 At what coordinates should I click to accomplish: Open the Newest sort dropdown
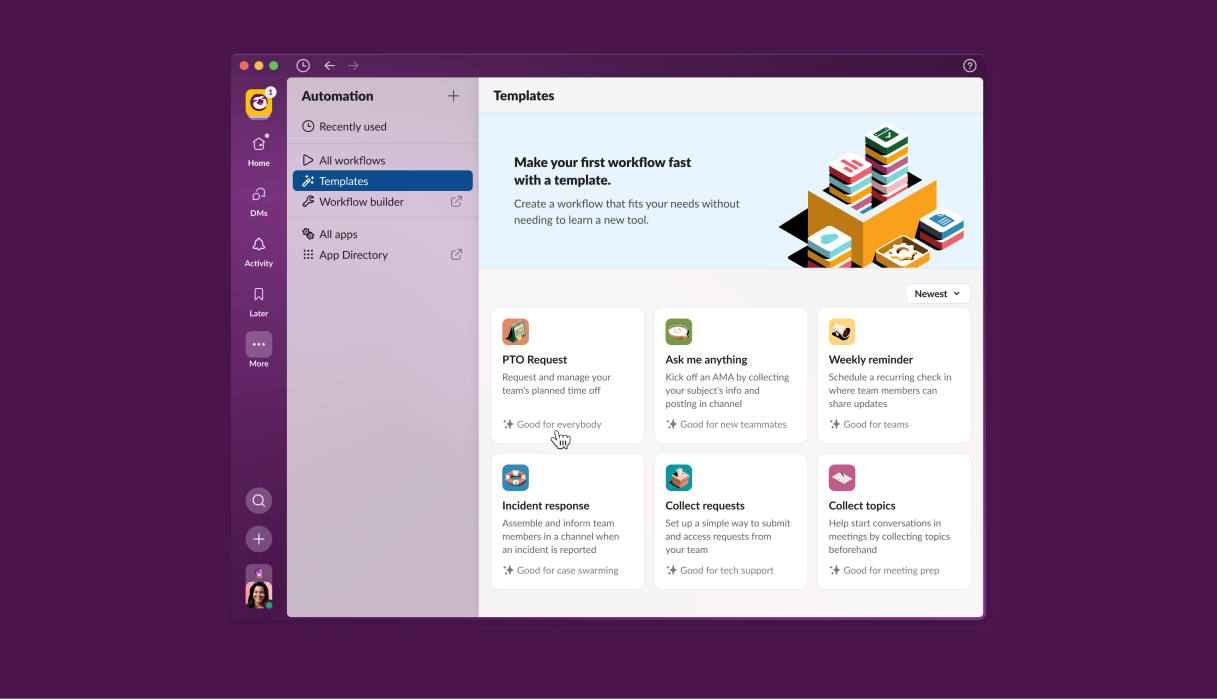tap(938, 294)
